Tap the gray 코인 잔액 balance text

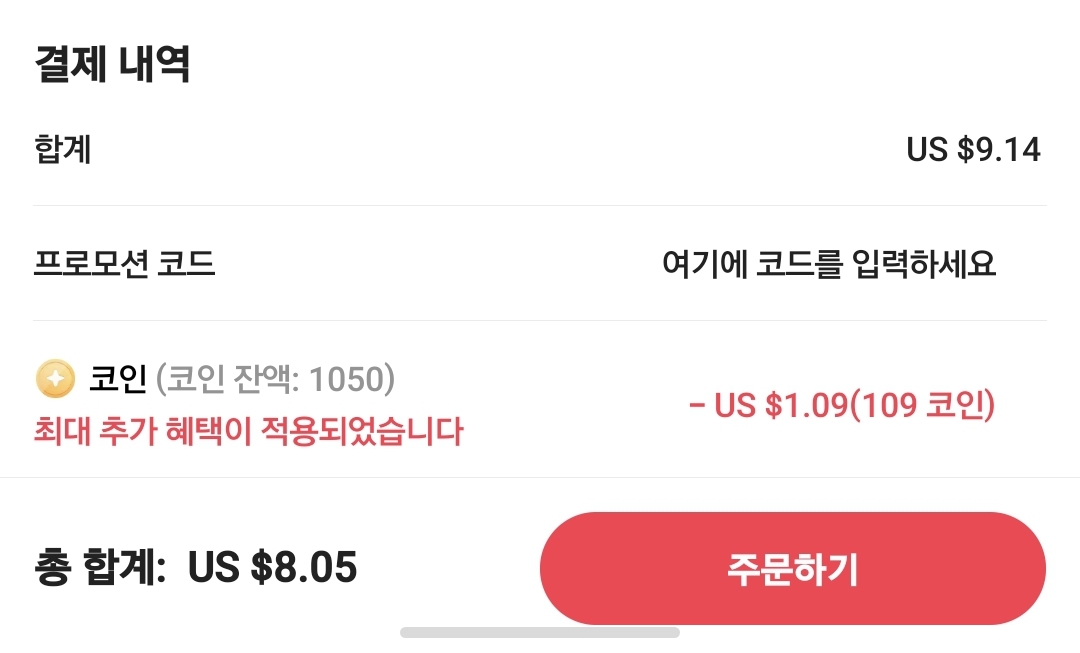tap(275, 380)
